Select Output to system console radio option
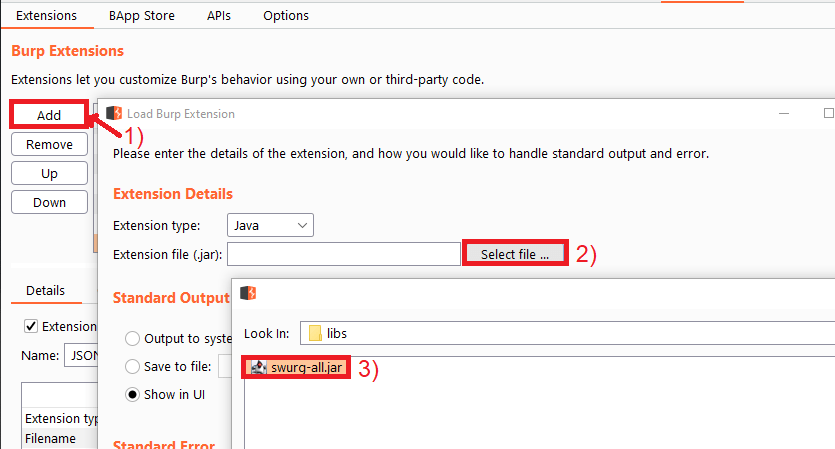Image resolution: width=835 pixels, height=449 pixels. tap(132, 339)
